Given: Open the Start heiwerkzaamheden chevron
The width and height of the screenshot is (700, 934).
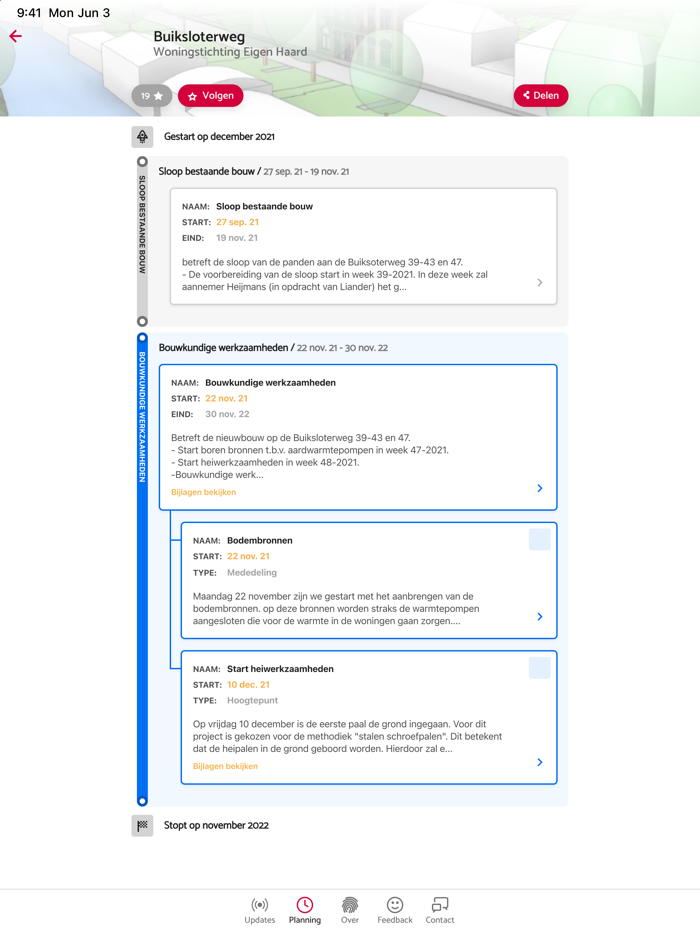Looking at the screenshot, I should click(x=540, y=763).
